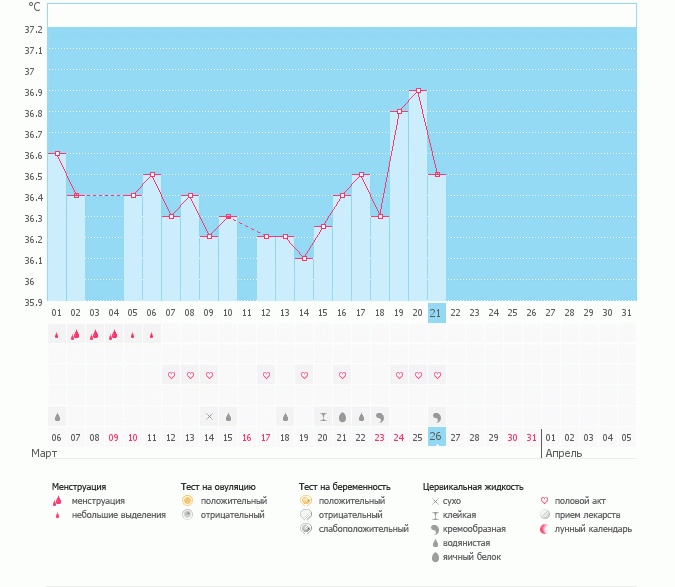
Task: Click the egg white icon on cycle day 16
Action: click(x=342, y=416)
